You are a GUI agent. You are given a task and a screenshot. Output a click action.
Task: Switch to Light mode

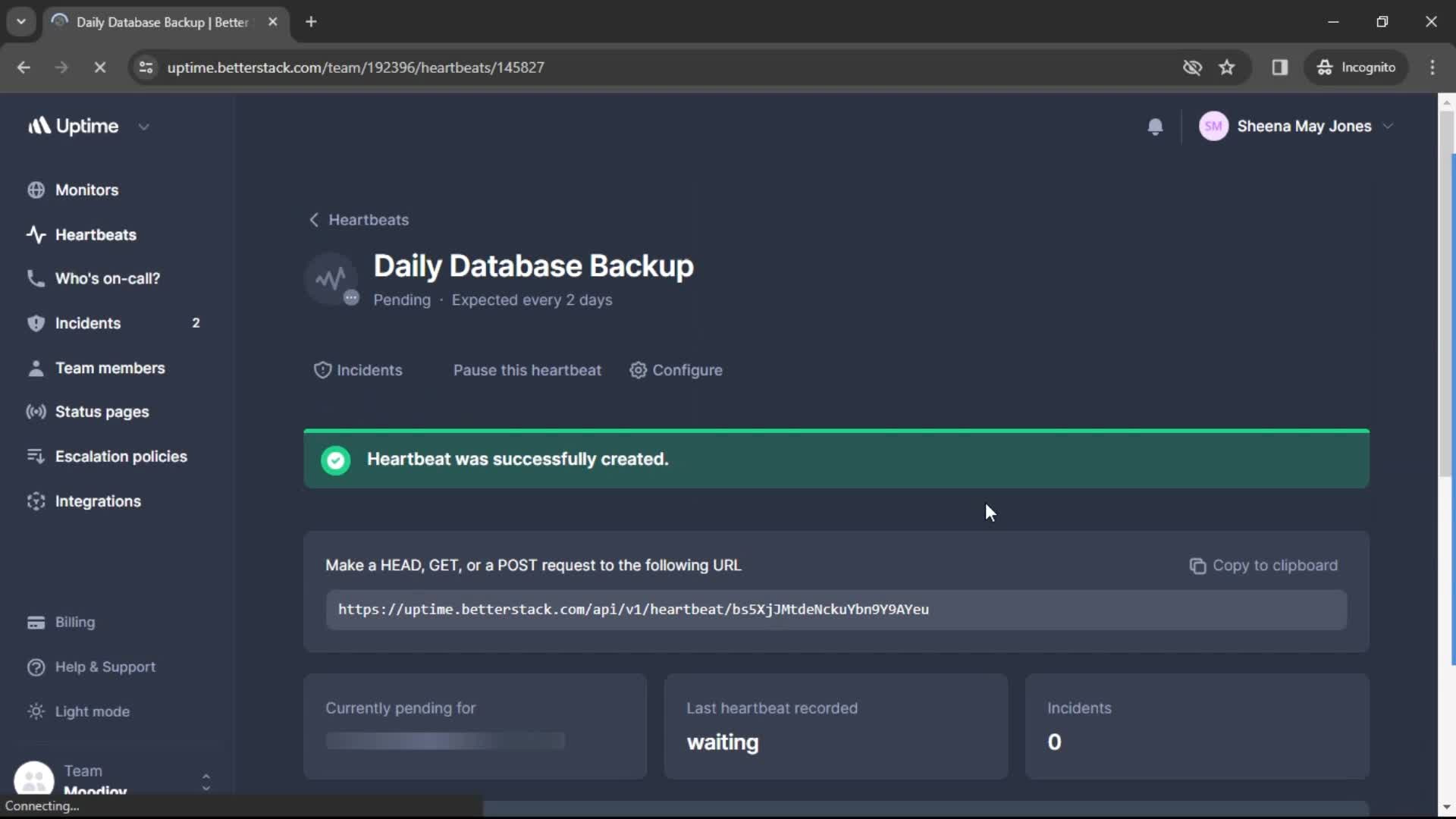[x=92, y=712]
